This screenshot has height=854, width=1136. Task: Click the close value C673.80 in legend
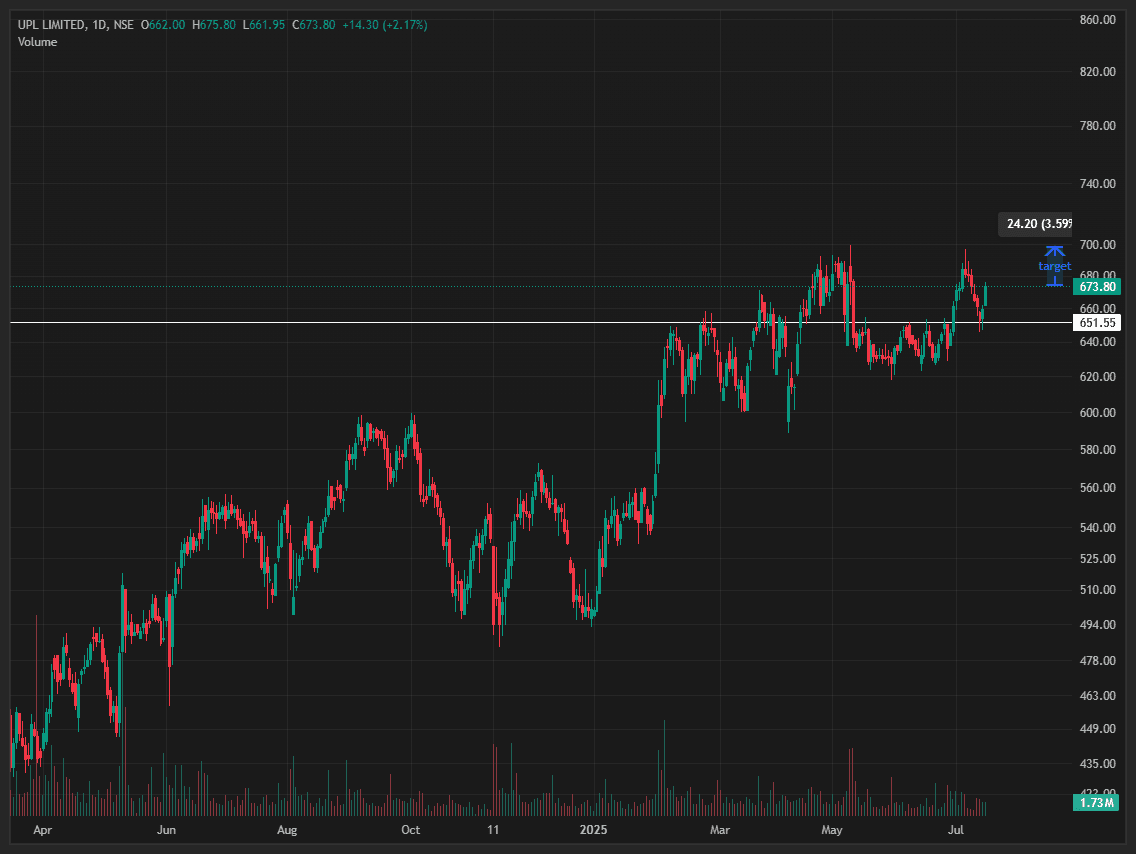[x=314, y=25]
